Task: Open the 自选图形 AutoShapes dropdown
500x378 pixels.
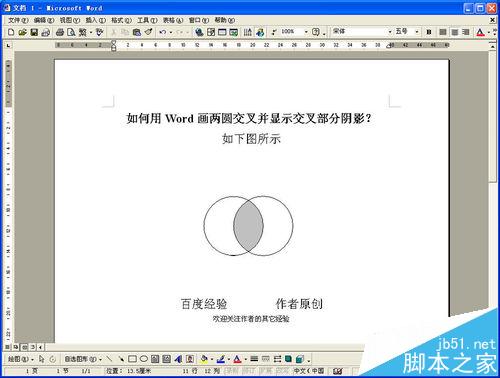Action: tap(83, 359)
